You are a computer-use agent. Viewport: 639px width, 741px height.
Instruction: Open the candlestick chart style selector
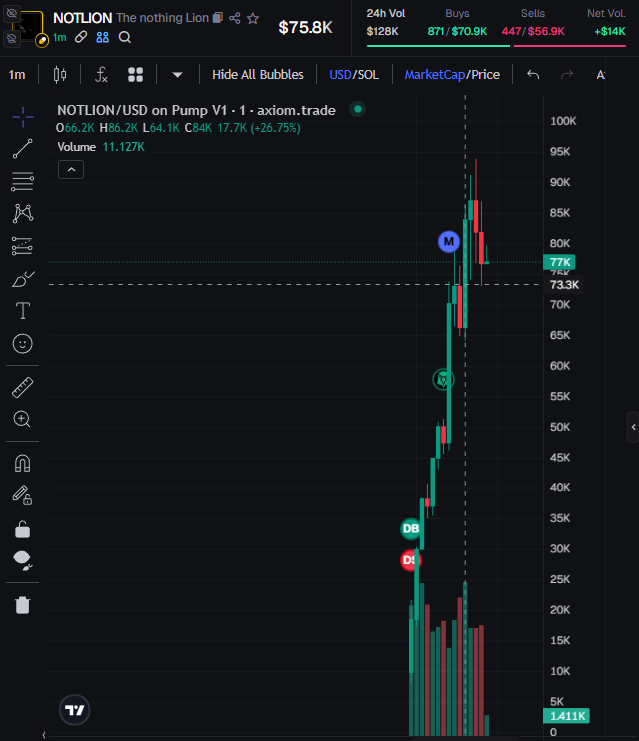[60, 75]
